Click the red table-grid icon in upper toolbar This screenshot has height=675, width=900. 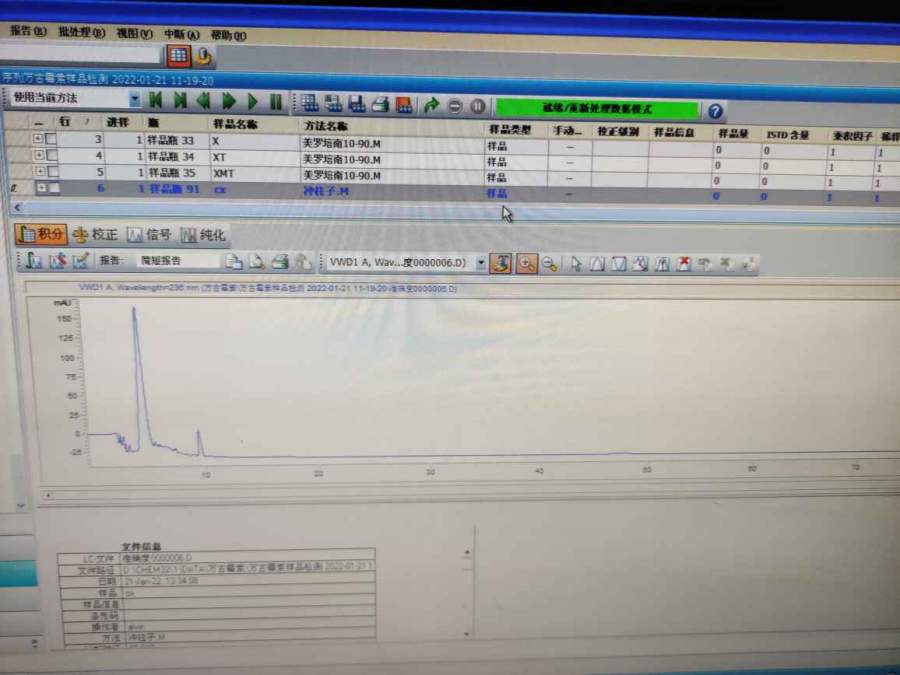click(x=178, y=56)
